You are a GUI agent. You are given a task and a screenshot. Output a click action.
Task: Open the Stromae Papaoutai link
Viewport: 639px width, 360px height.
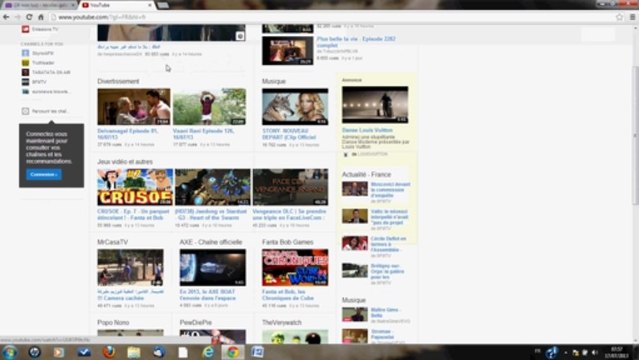382,334
